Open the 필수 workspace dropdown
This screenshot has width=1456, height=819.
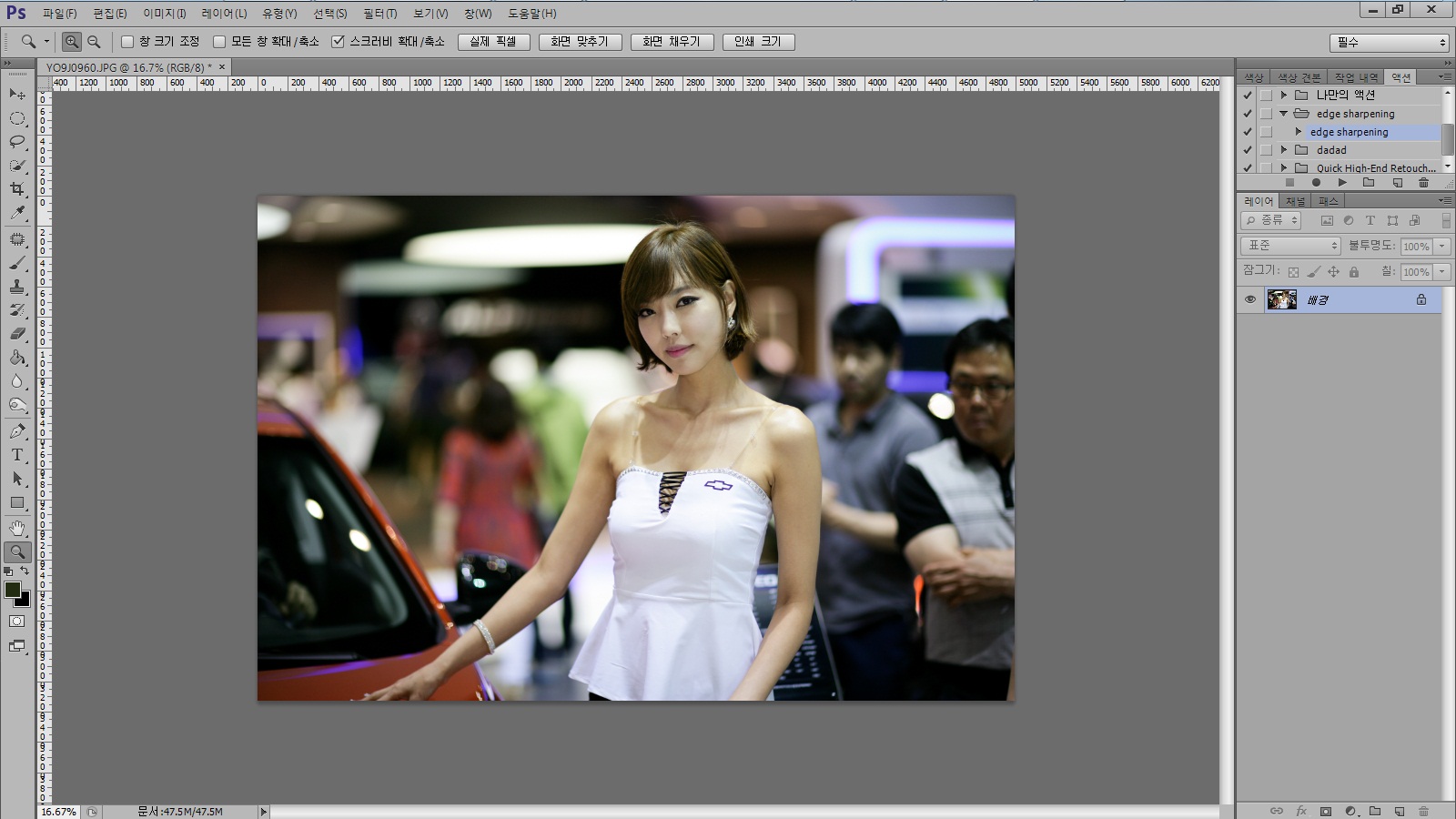[x=1389, y=43]
